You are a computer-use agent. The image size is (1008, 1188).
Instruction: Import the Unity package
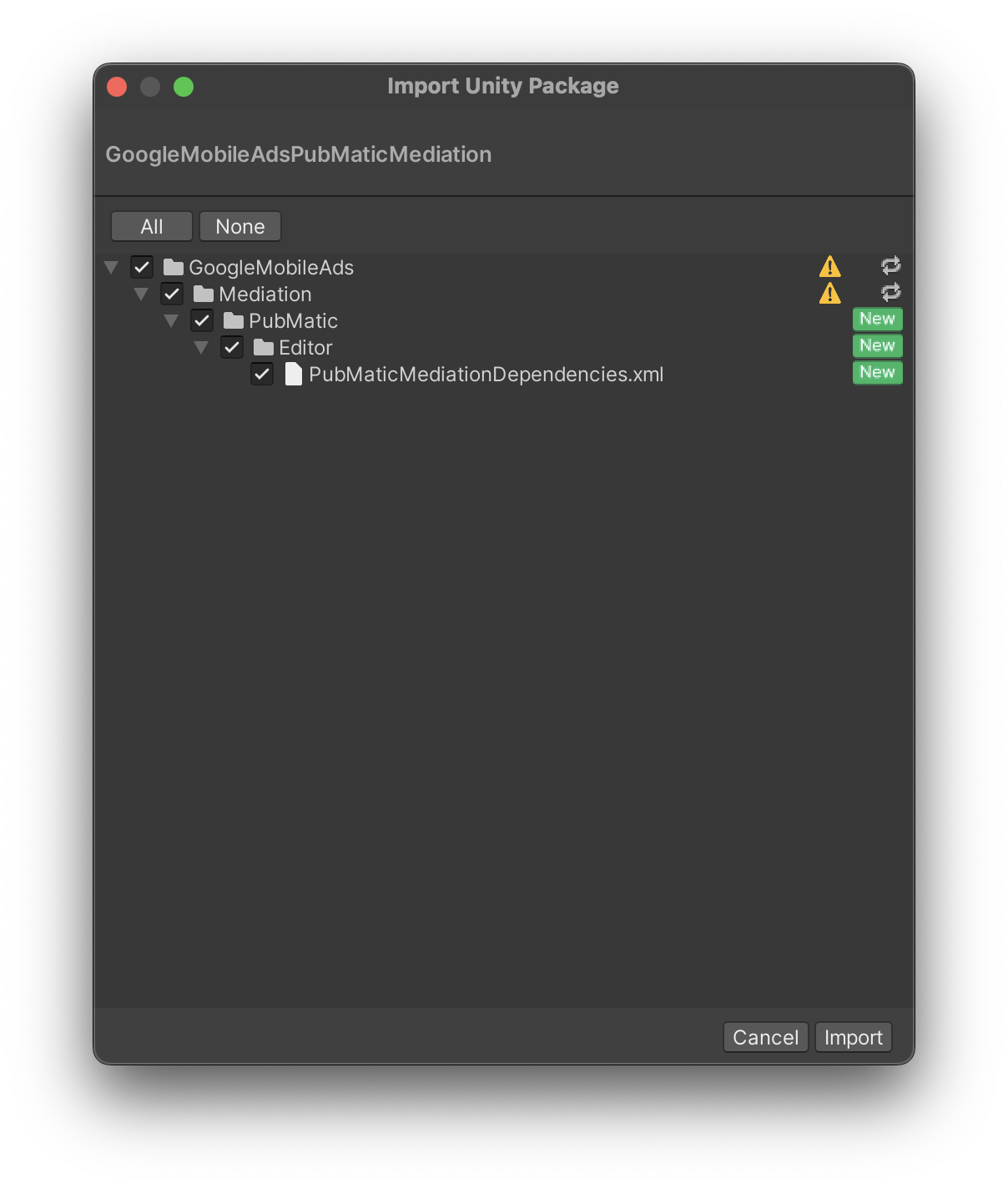click(x=853, y=1037)
